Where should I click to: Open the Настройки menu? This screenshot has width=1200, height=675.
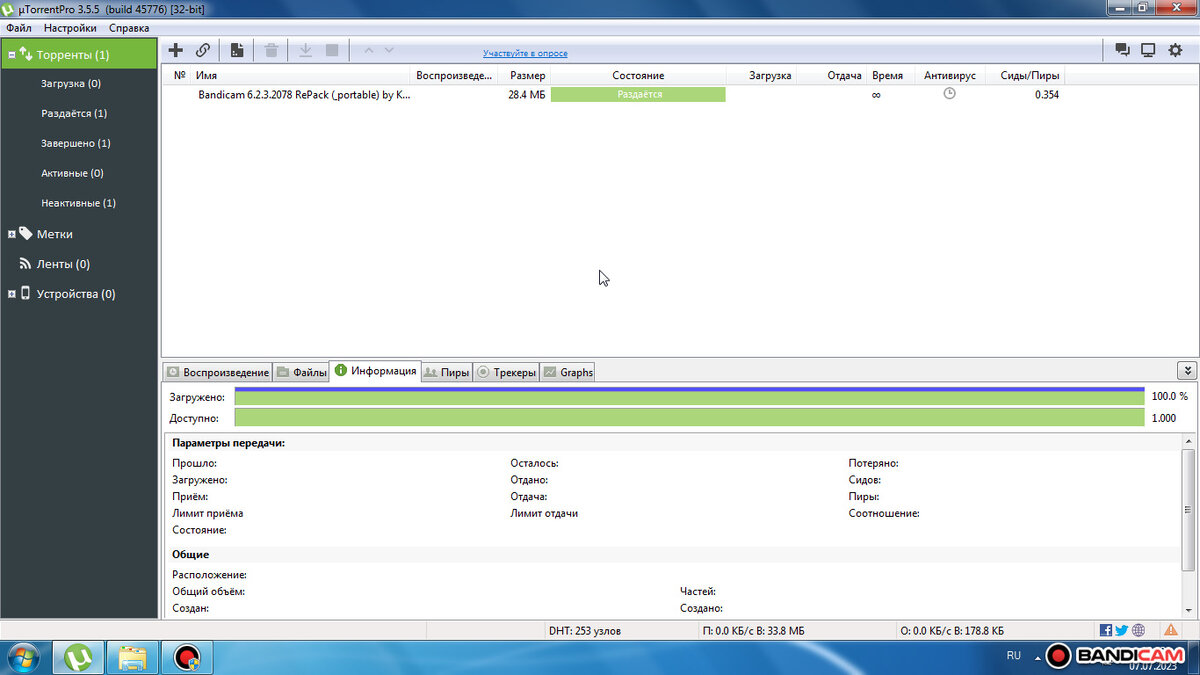point(70,28)
